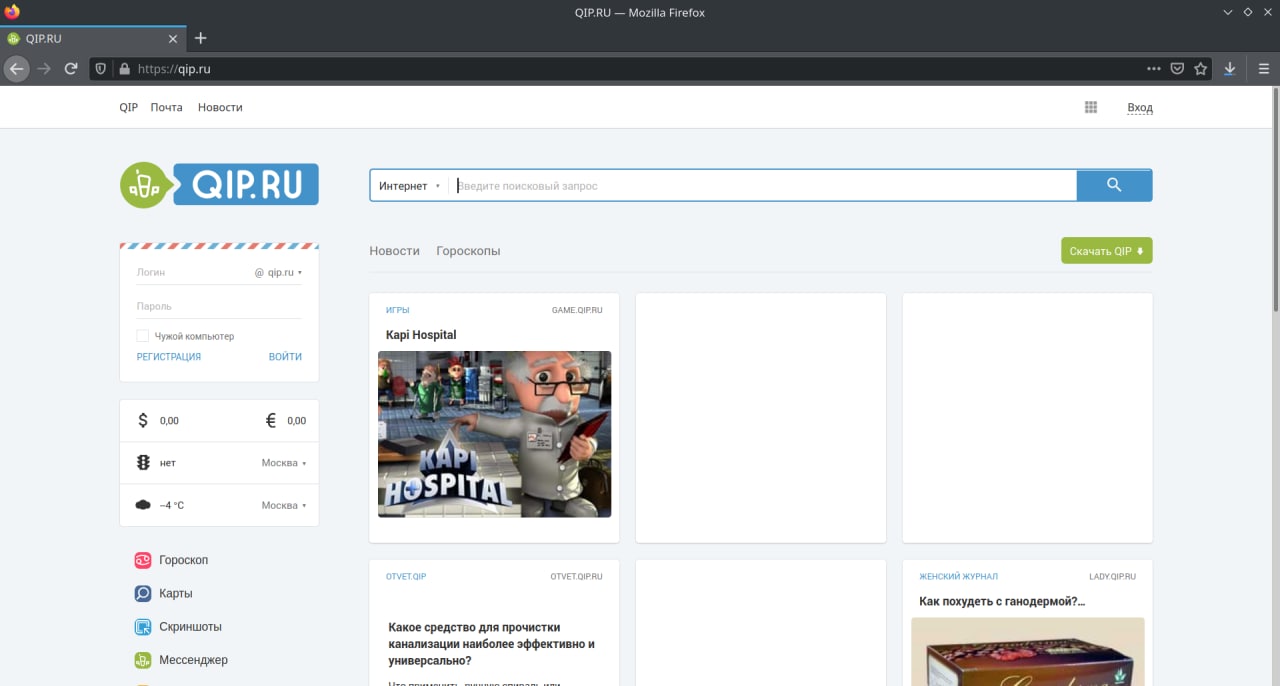Click the temperature −4 °C text
The image size is (1280, 686).
(172, 505)
